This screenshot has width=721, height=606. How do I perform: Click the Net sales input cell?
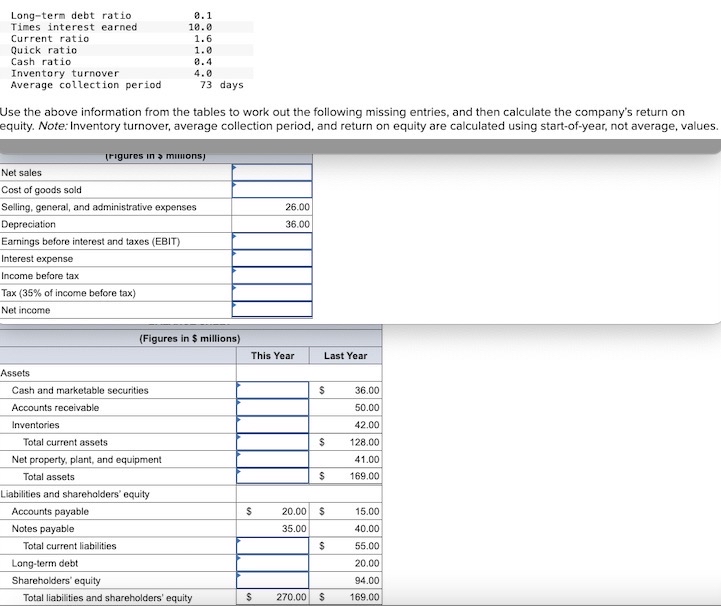pyautogui.click(x=272, y=172)
